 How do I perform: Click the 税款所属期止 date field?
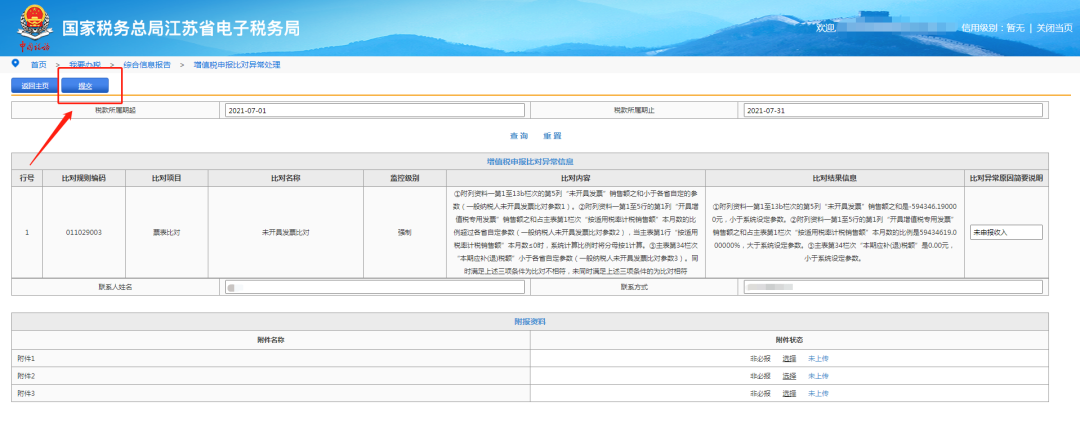click(x=893, y=110)
